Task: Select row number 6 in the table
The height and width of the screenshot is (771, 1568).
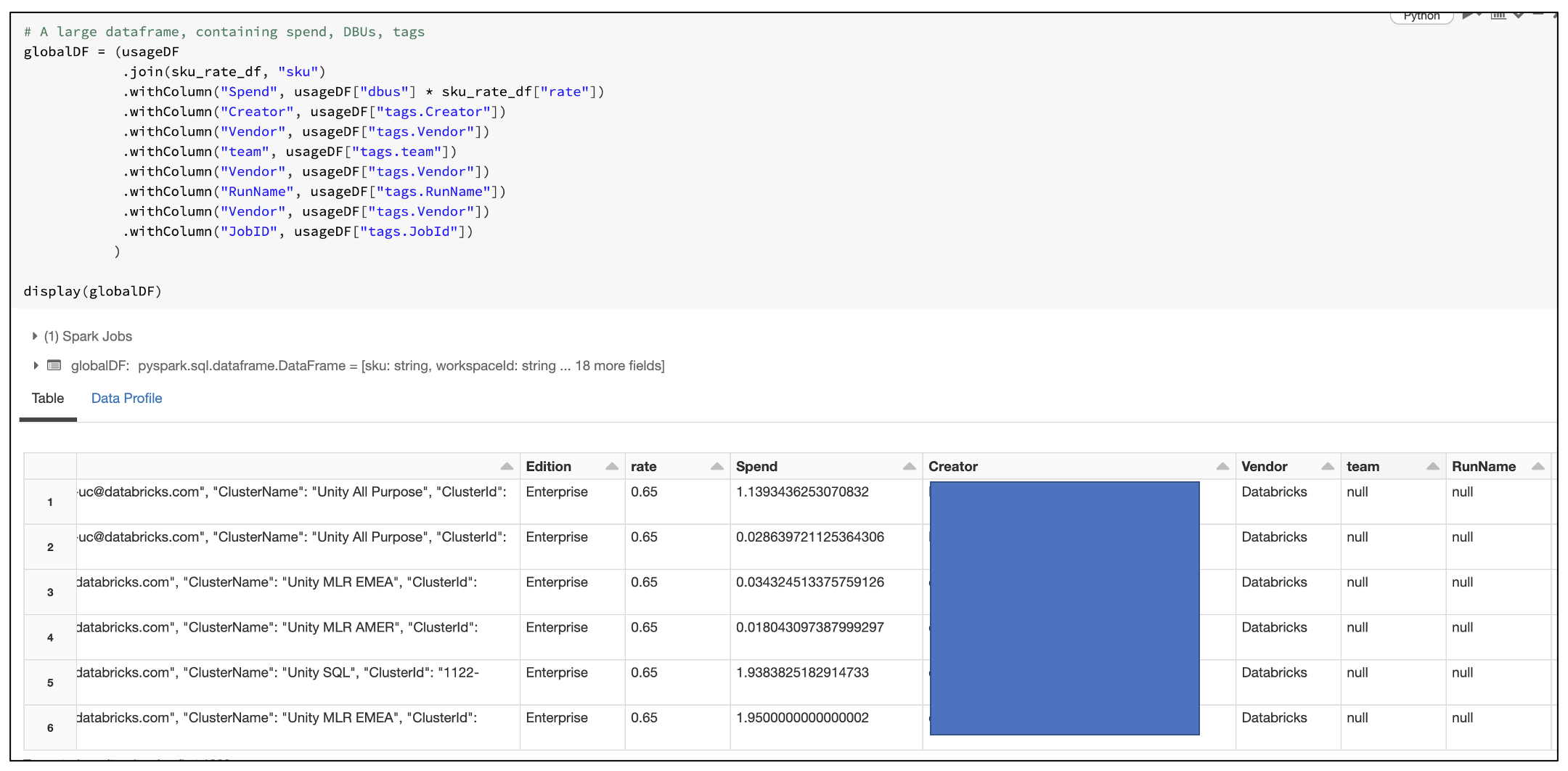Action: (x=50, y=727)
